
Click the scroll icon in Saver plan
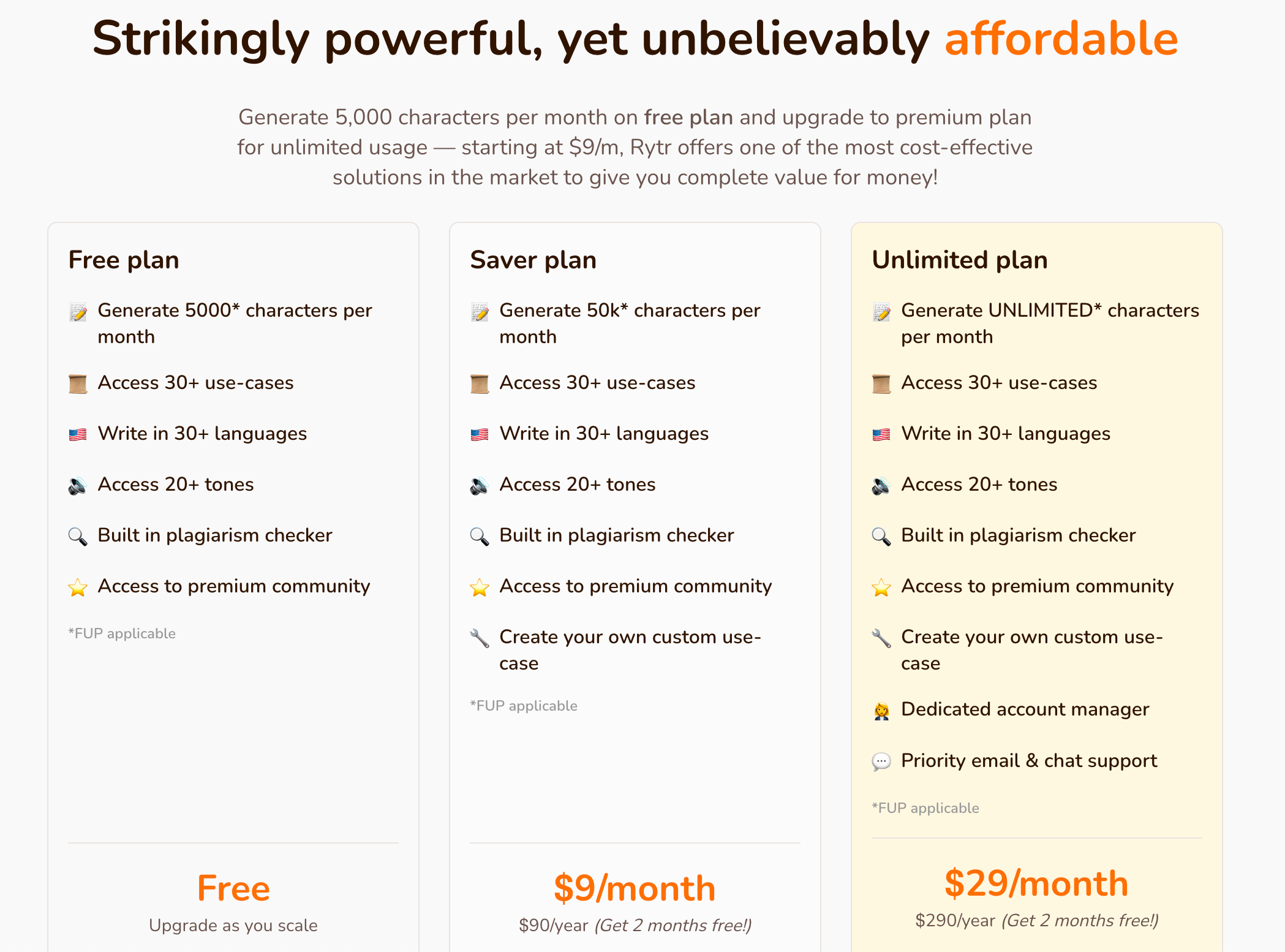tap(480, 384)
